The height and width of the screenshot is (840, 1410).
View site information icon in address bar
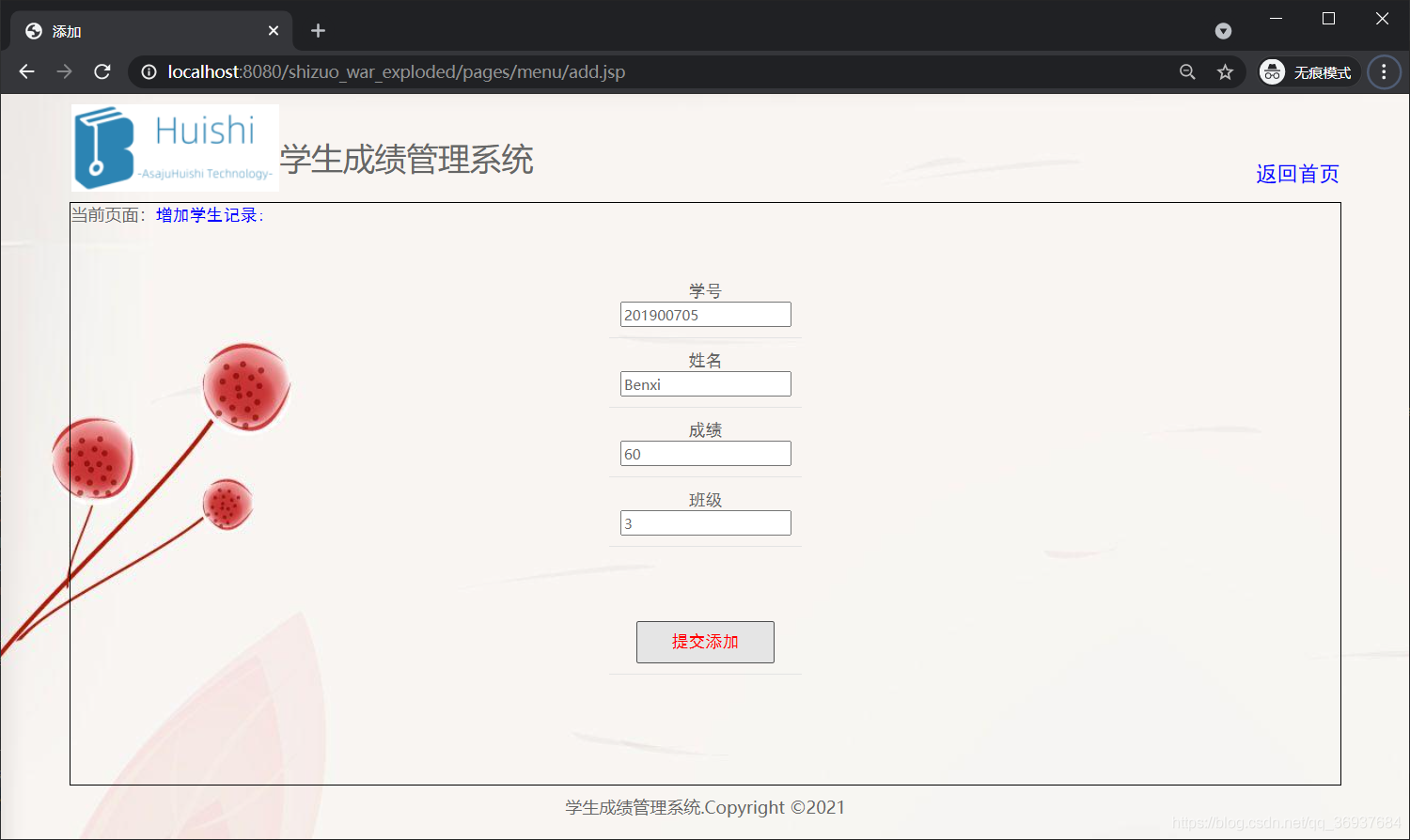click(149, 71)
